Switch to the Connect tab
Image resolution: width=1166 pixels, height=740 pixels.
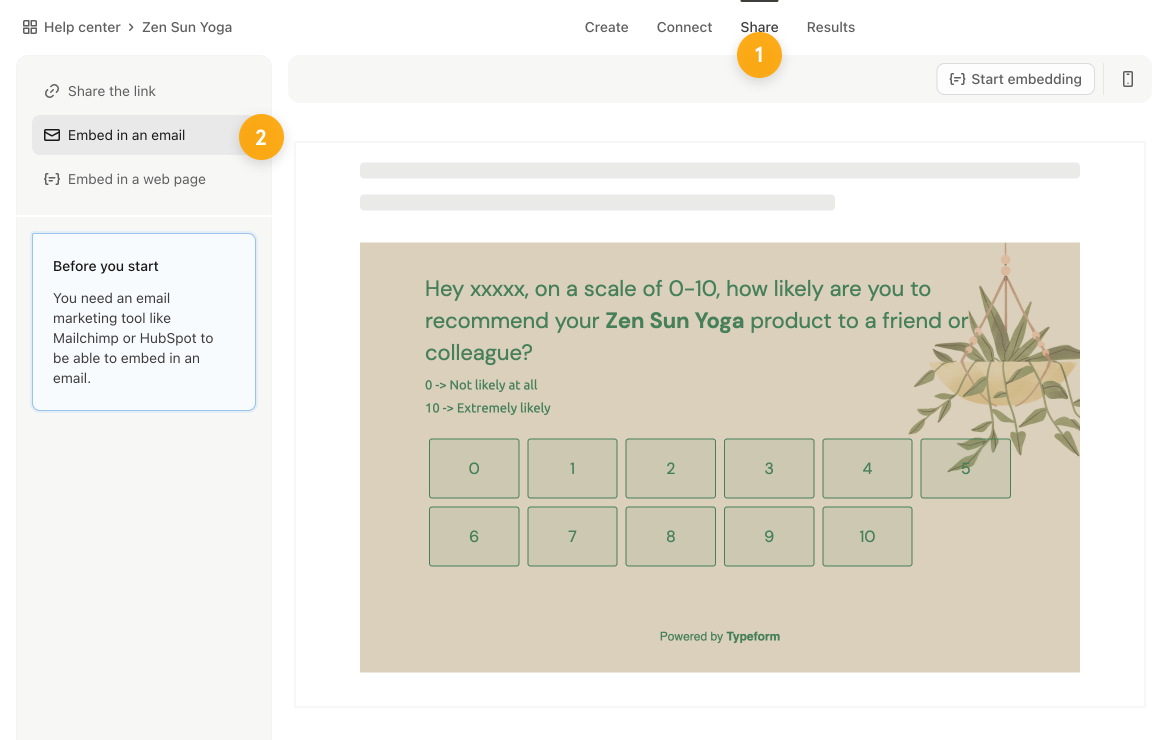pyautogui.click(x=684, y=28)
